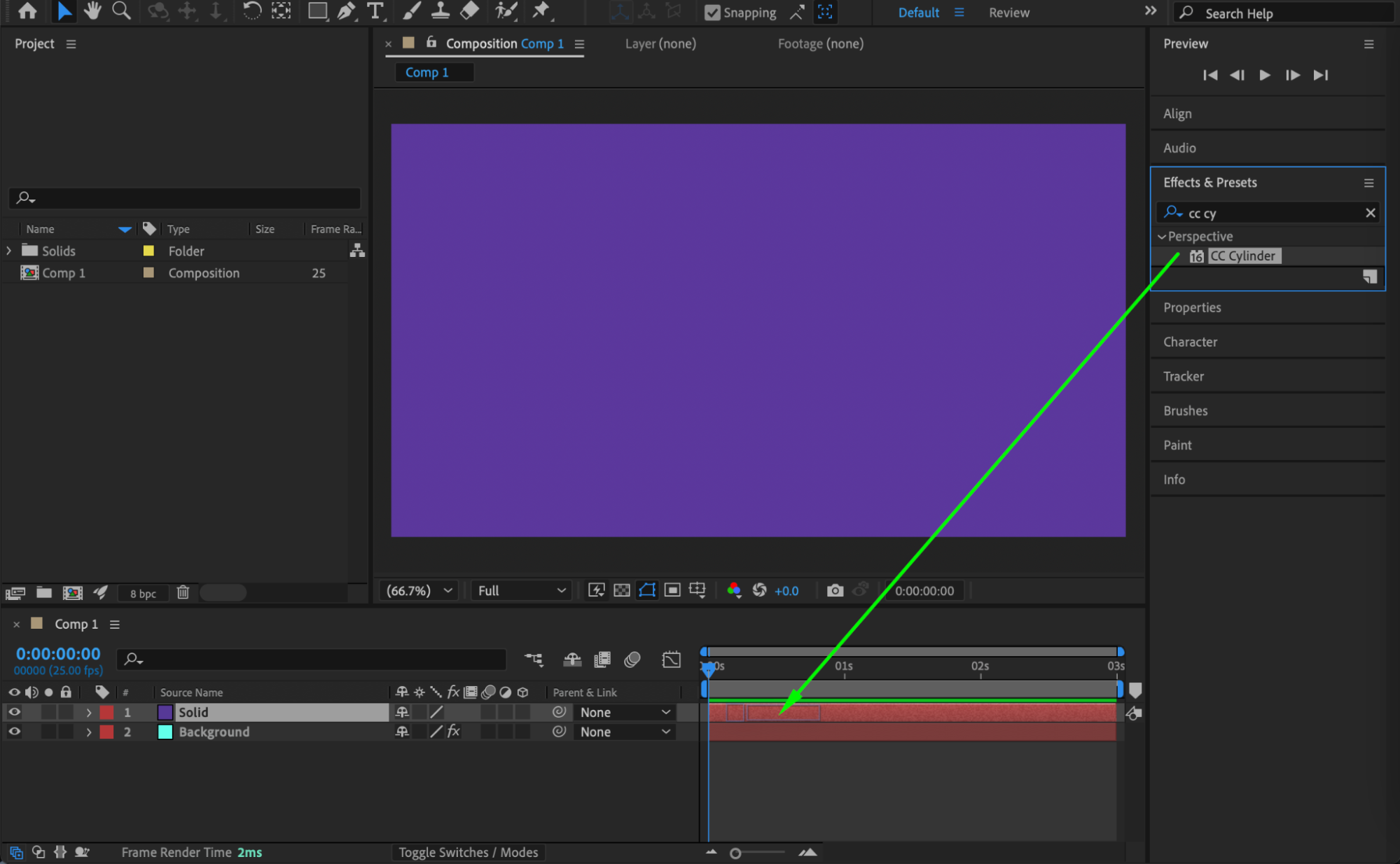Open the Full resolution dropdown
Viewport: 1400px width, 864px height.
(x=521, y=590)
